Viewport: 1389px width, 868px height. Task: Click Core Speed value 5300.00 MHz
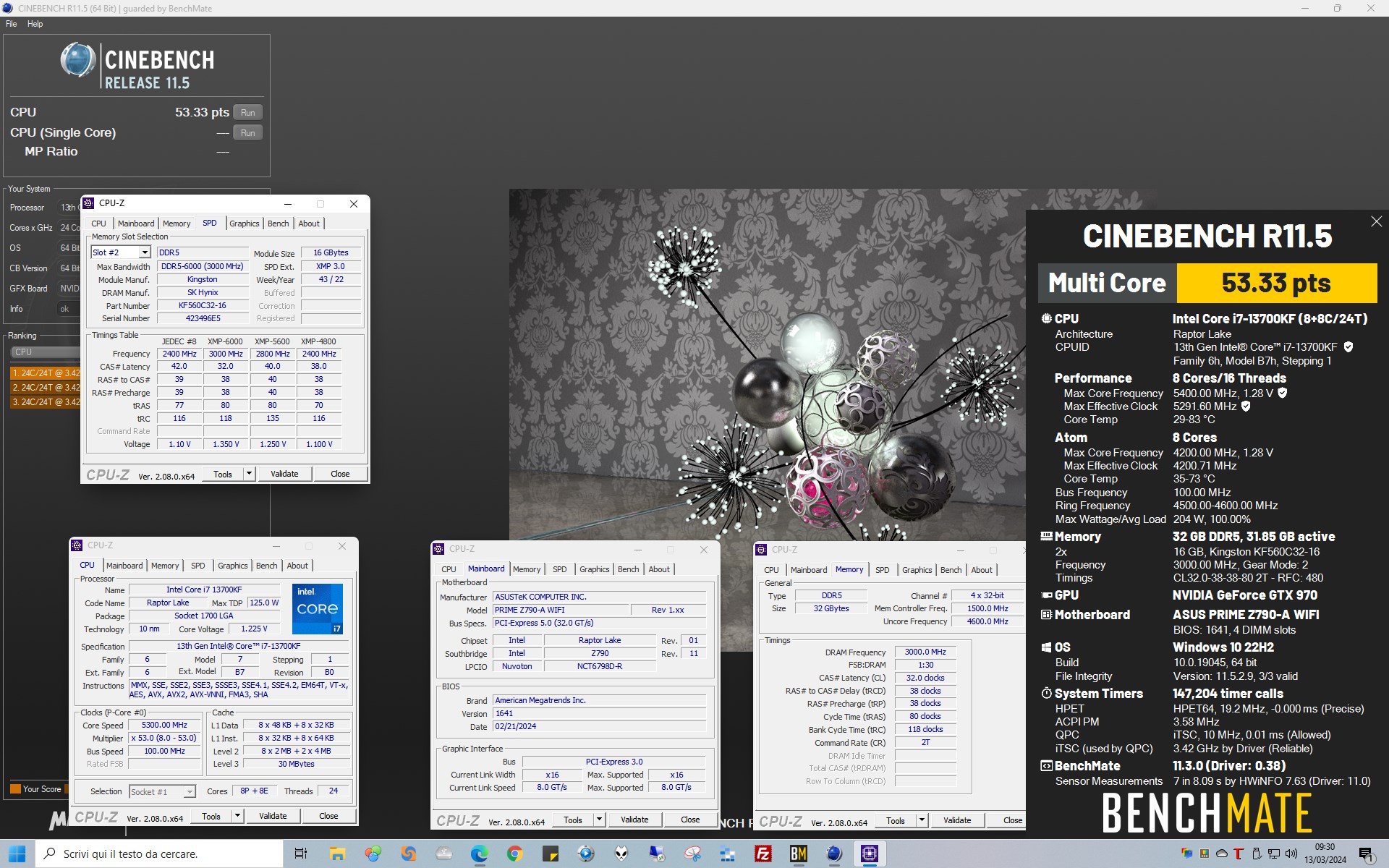click(x=164, y=725)
